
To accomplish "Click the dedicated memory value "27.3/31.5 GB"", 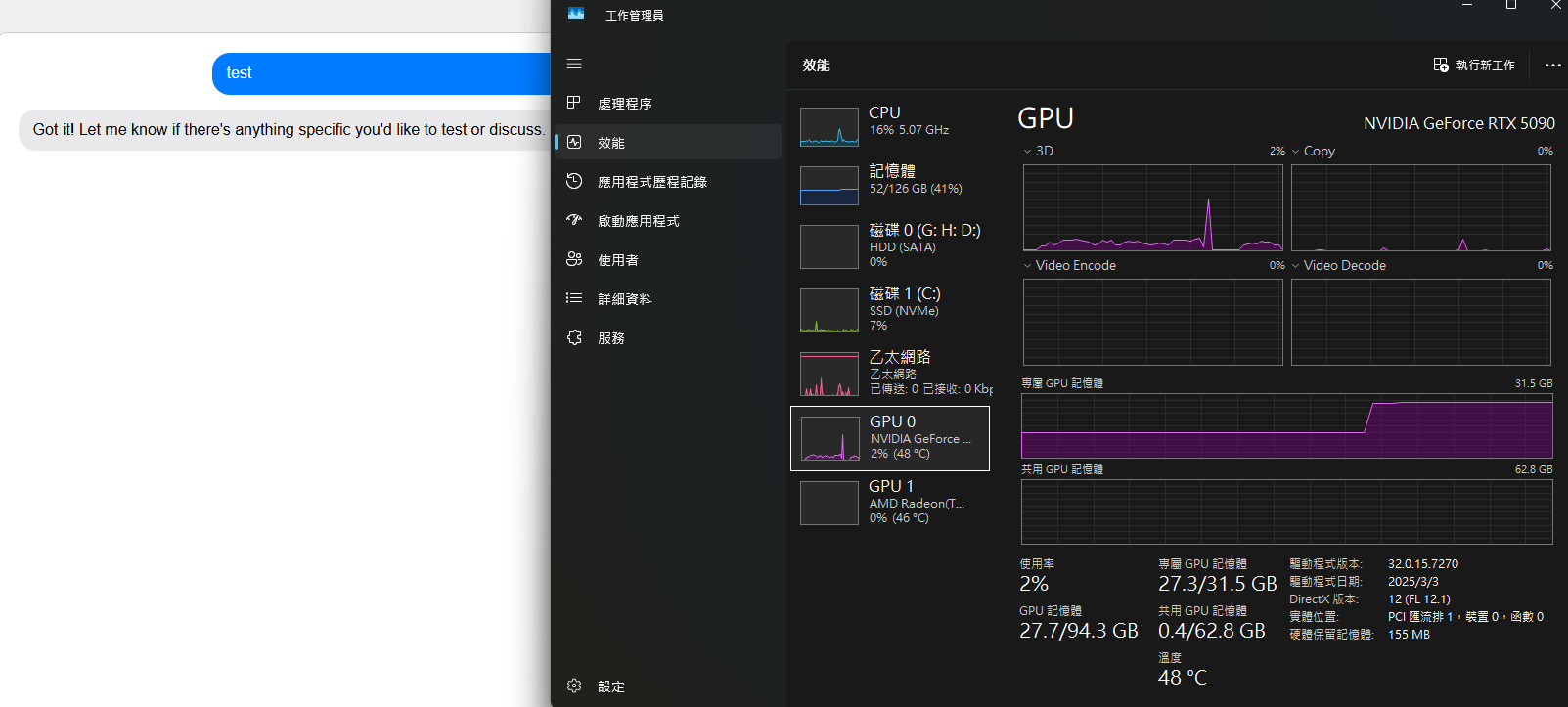I will pos(1218,584).
